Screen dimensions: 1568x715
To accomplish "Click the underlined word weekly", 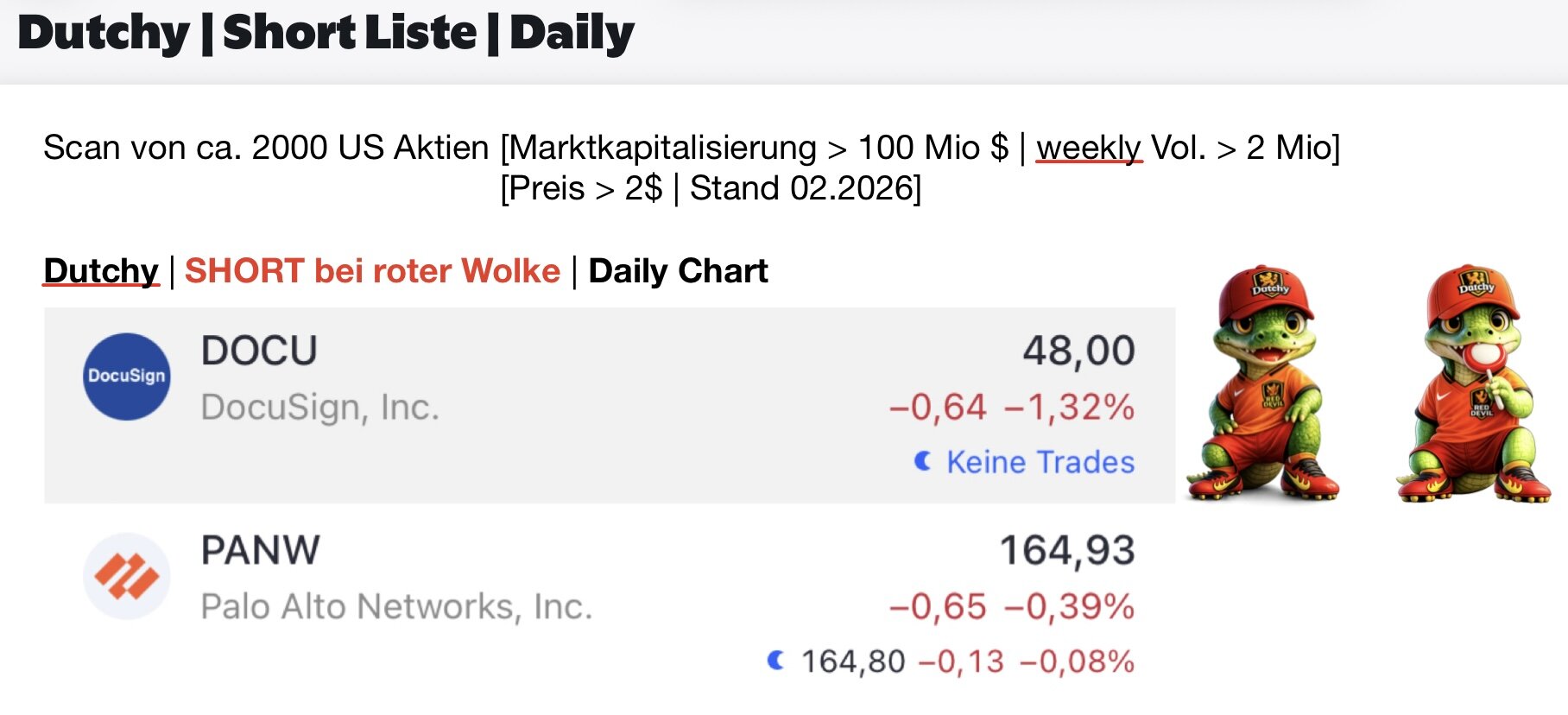I will click(1088, 148).
